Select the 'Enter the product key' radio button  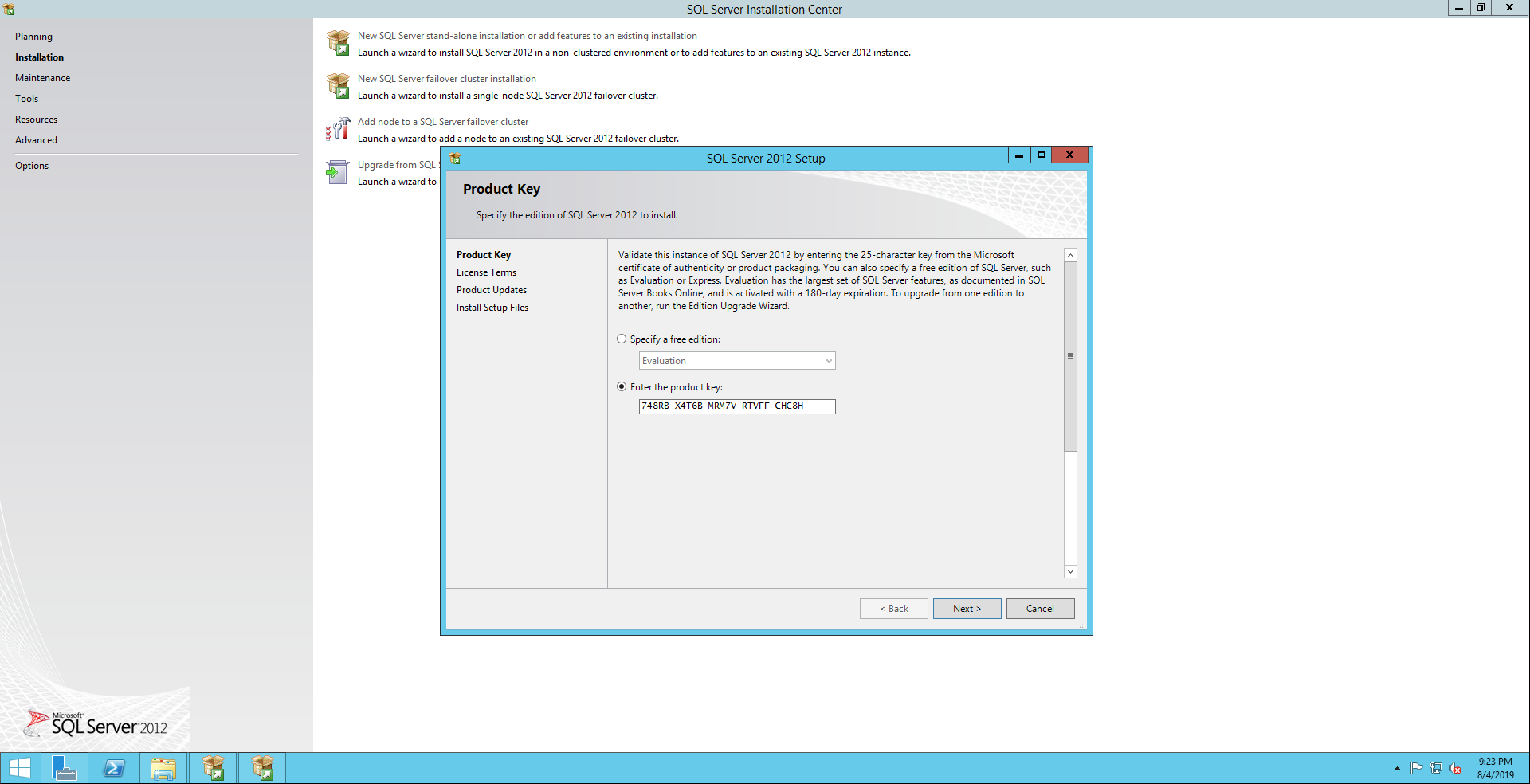(x=622, y=387)
